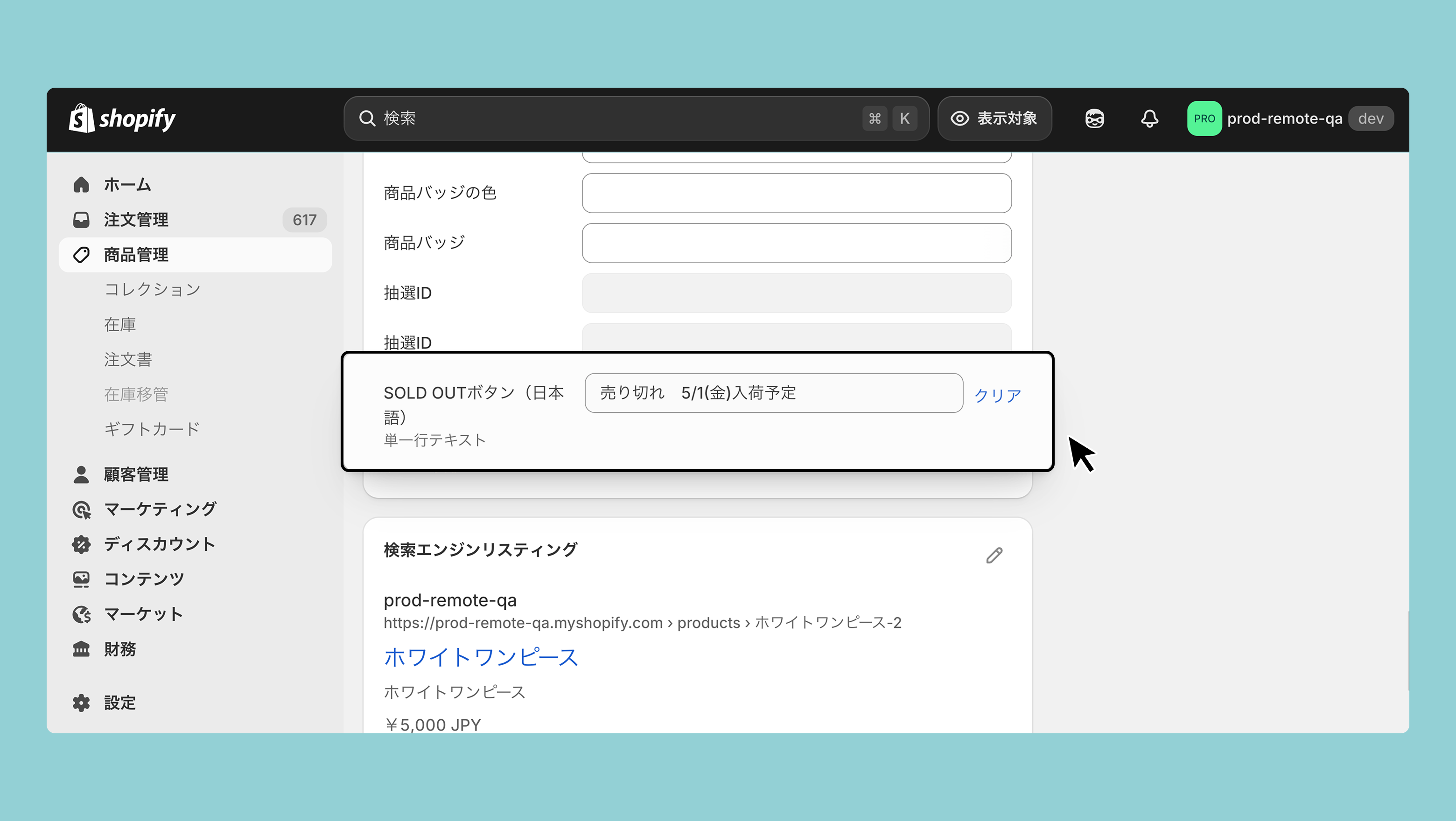This screenshot has height=821, width=1456.
Task: Click the 単一行テキスト type label
Action: pos(434,440)
